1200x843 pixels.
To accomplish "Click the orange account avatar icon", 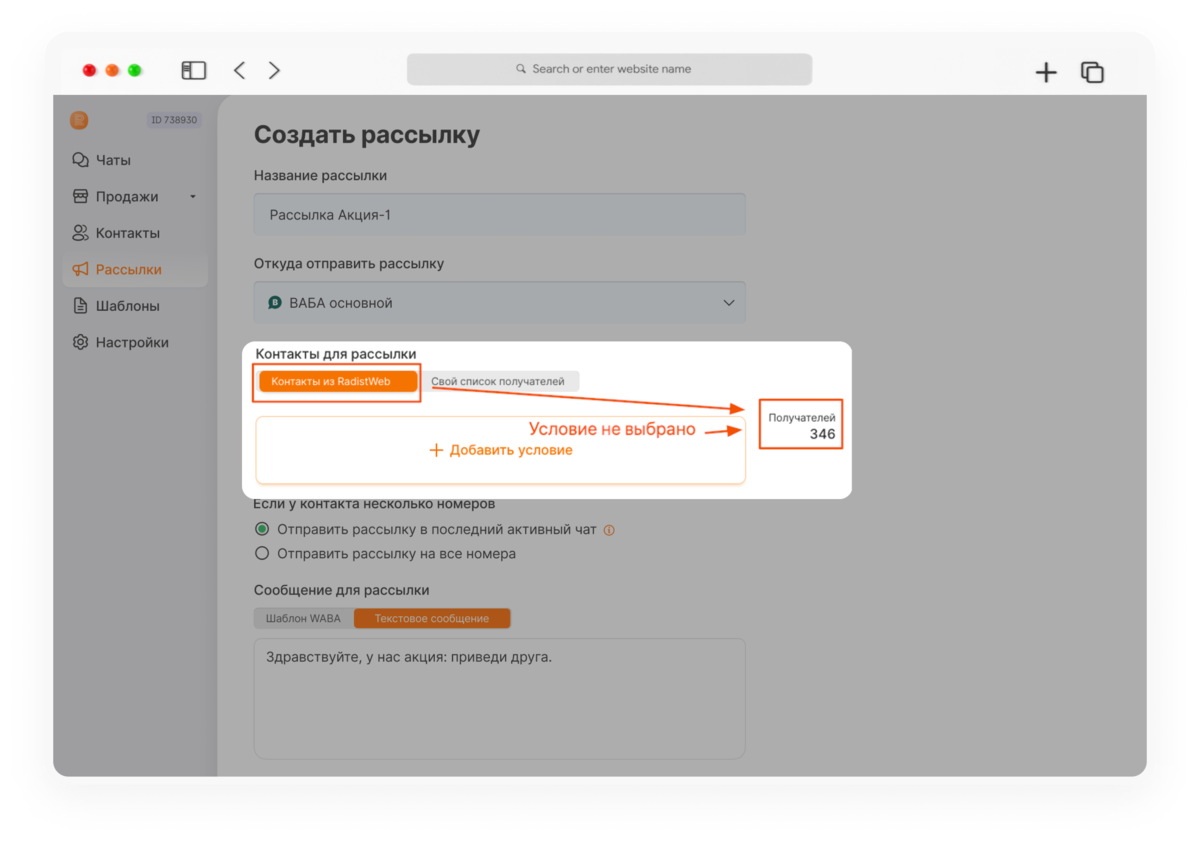I will (x=79, y=120).
